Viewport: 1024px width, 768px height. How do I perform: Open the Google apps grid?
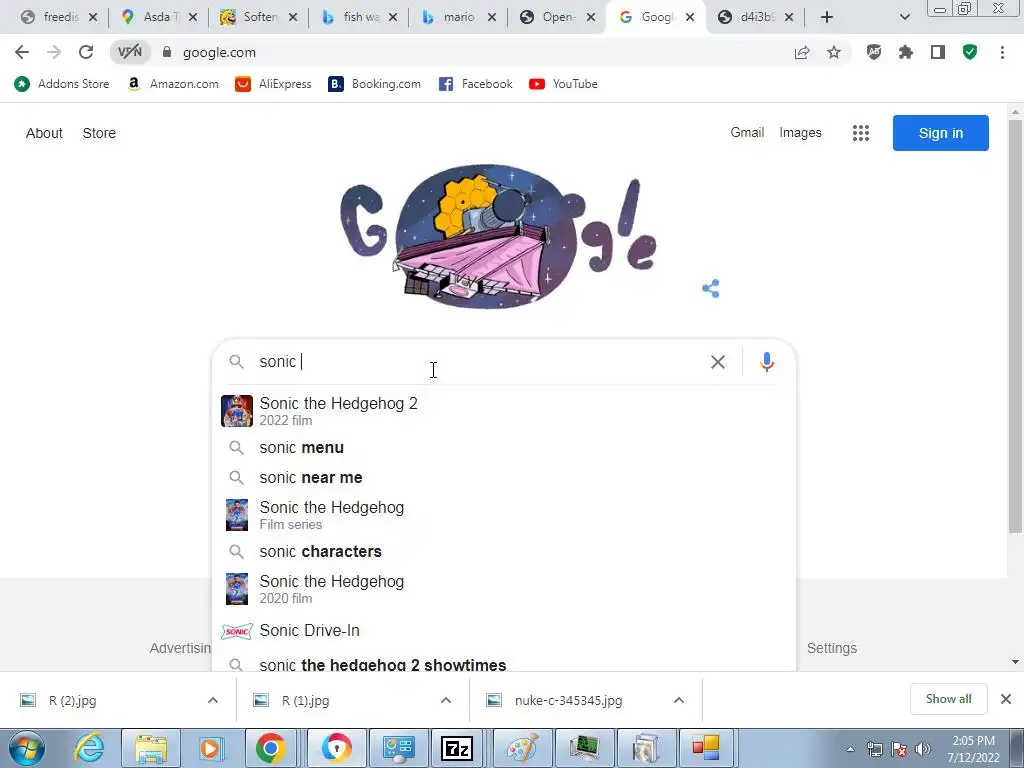pyautogui.click(x=861, y=133)
